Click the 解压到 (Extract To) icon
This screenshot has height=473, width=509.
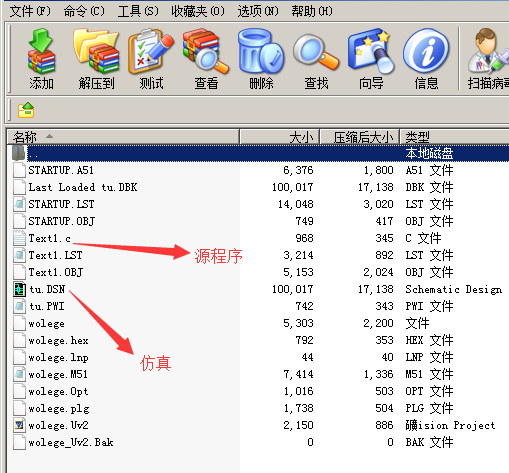96,59
